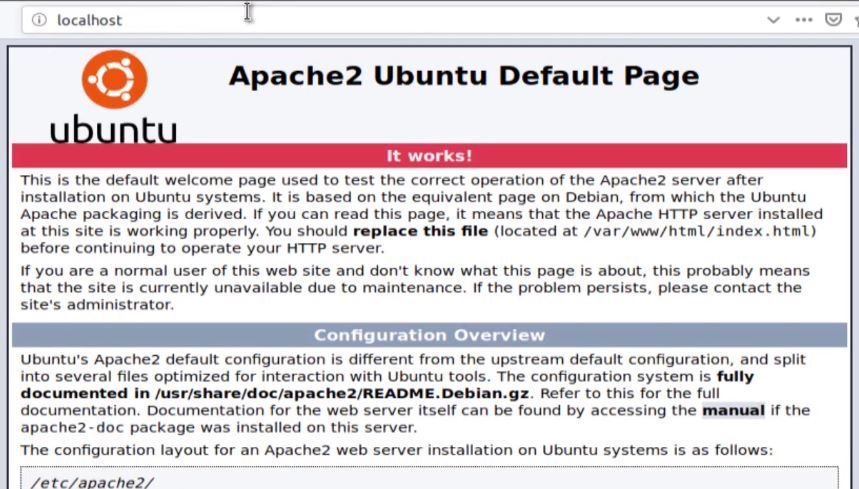Screen dimensions: 859x489
Task: Click the Ubuntu logo image
Action: coord(114,96)
